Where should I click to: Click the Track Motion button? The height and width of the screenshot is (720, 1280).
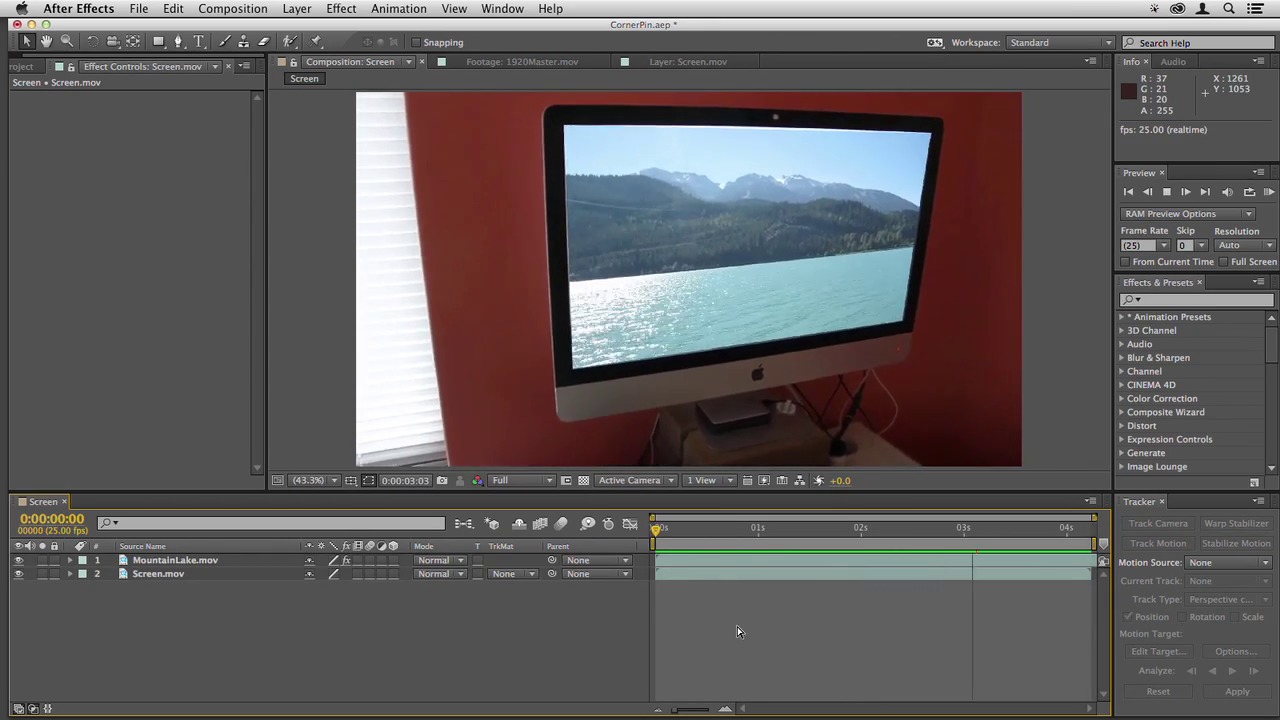(1157, 544)
